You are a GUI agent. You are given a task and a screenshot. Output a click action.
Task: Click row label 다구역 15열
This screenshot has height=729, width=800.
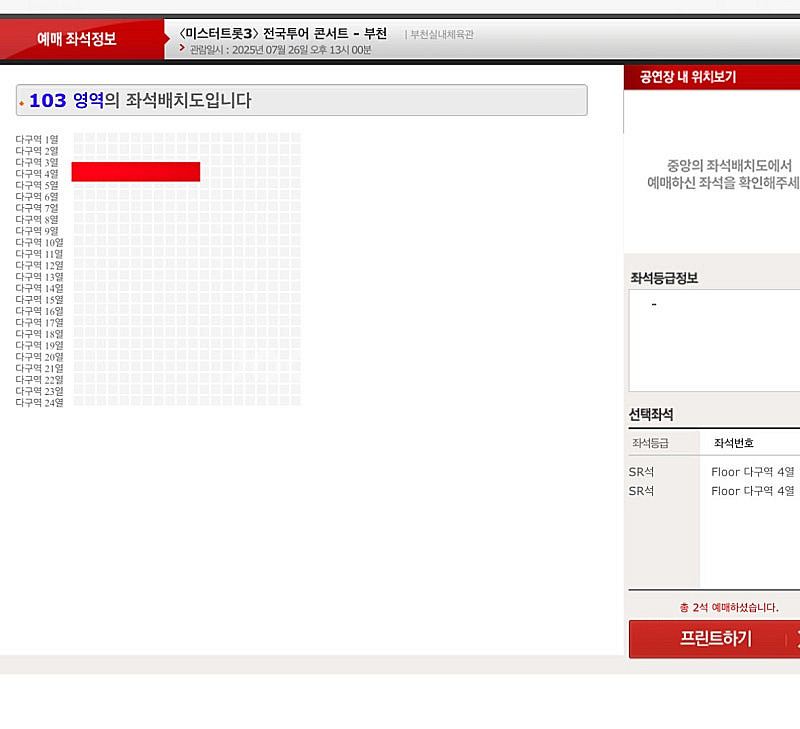point(39,299)
